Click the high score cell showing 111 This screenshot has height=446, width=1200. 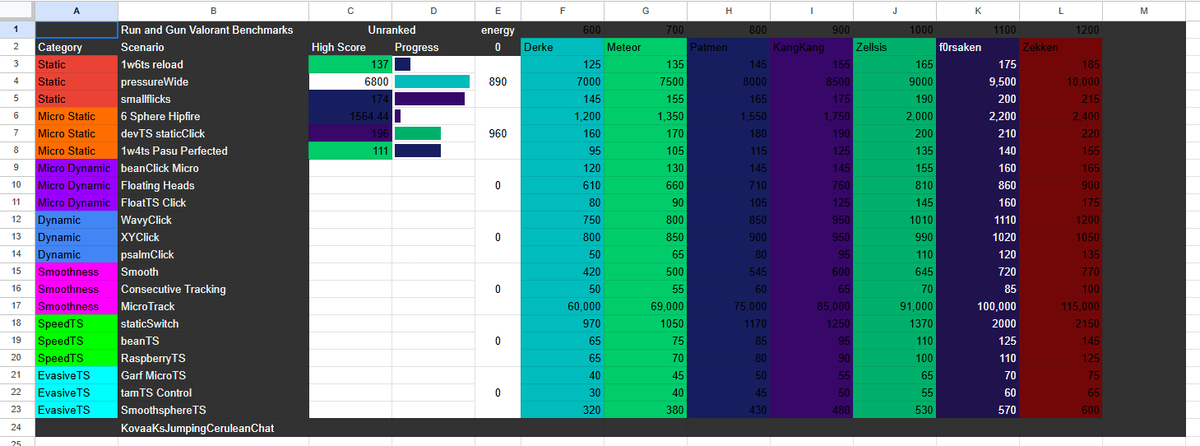pos(350,150)
